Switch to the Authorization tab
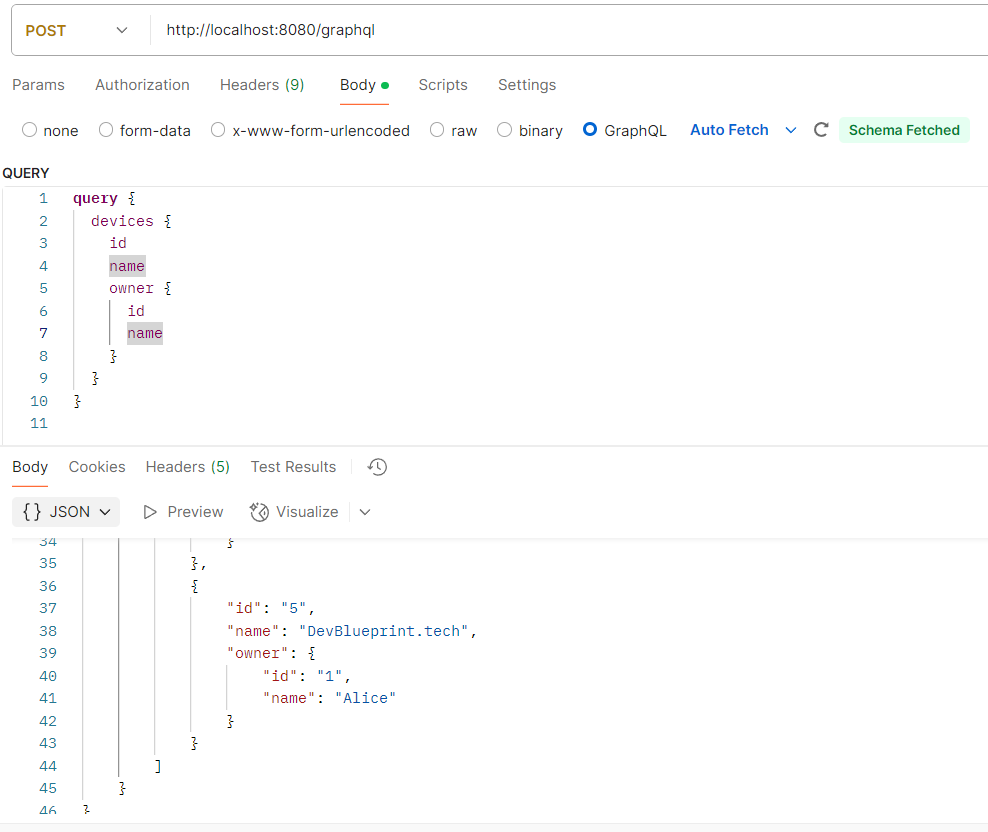This screenshot has height=832, width=988. point(142,85)
